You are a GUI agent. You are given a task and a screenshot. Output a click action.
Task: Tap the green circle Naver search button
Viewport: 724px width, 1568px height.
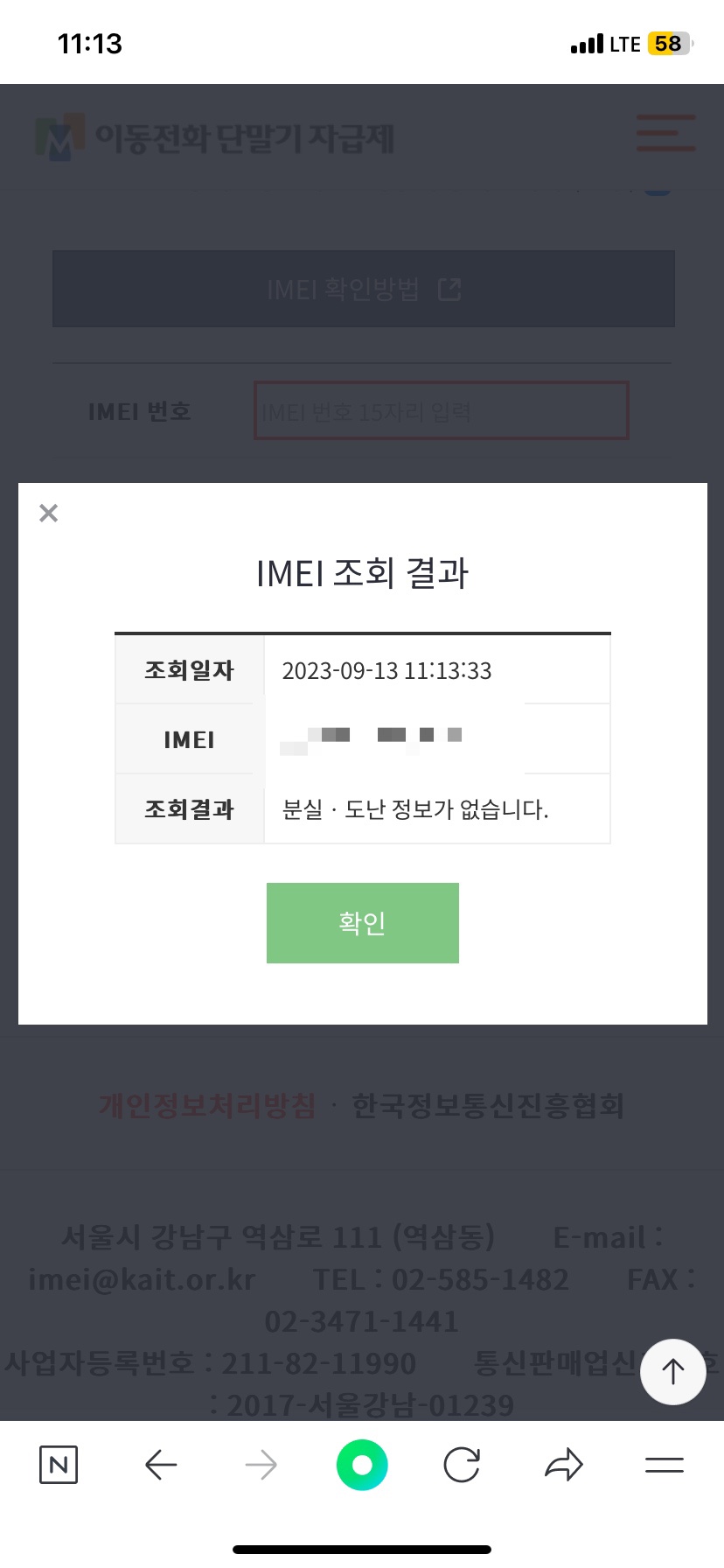point(362,1465)
